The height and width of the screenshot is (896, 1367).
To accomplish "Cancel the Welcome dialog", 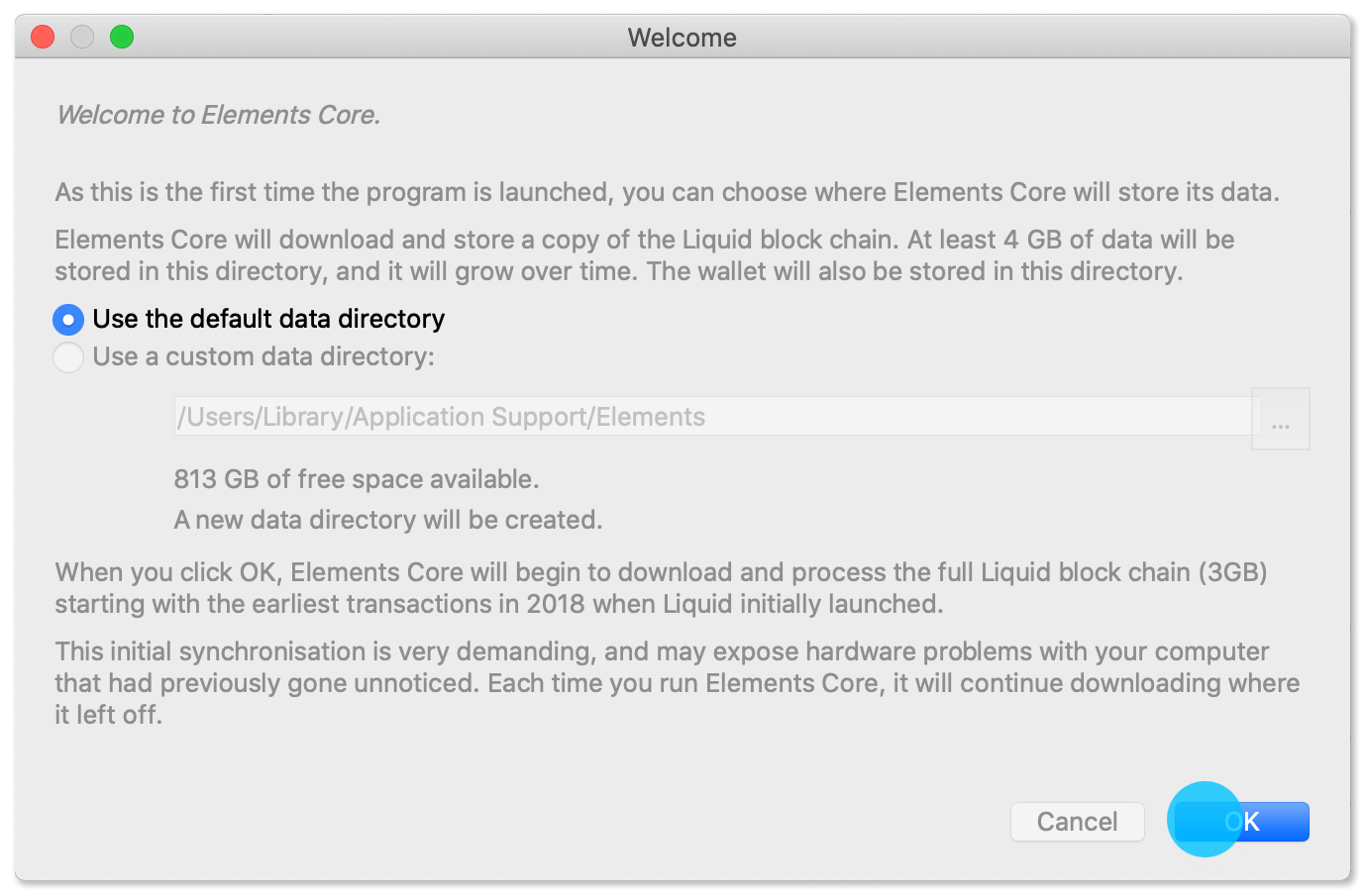I will [x=1077, y=822].
